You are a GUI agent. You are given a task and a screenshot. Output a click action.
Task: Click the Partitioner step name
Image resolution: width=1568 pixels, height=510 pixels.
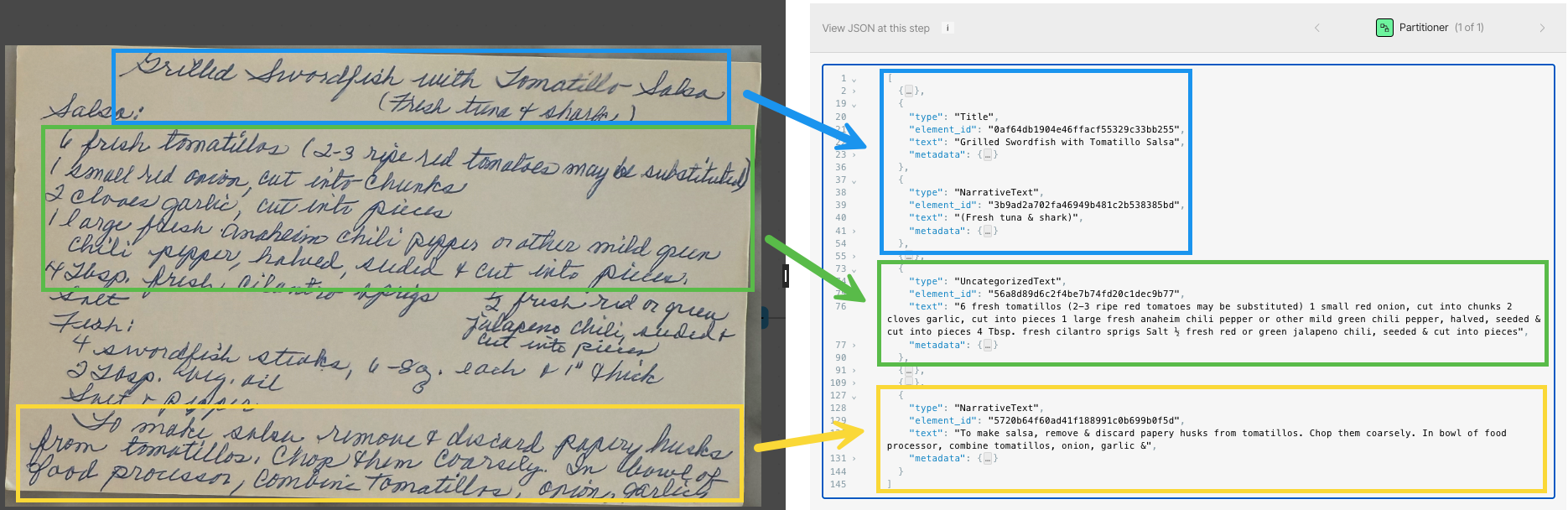pos(1423,28)
